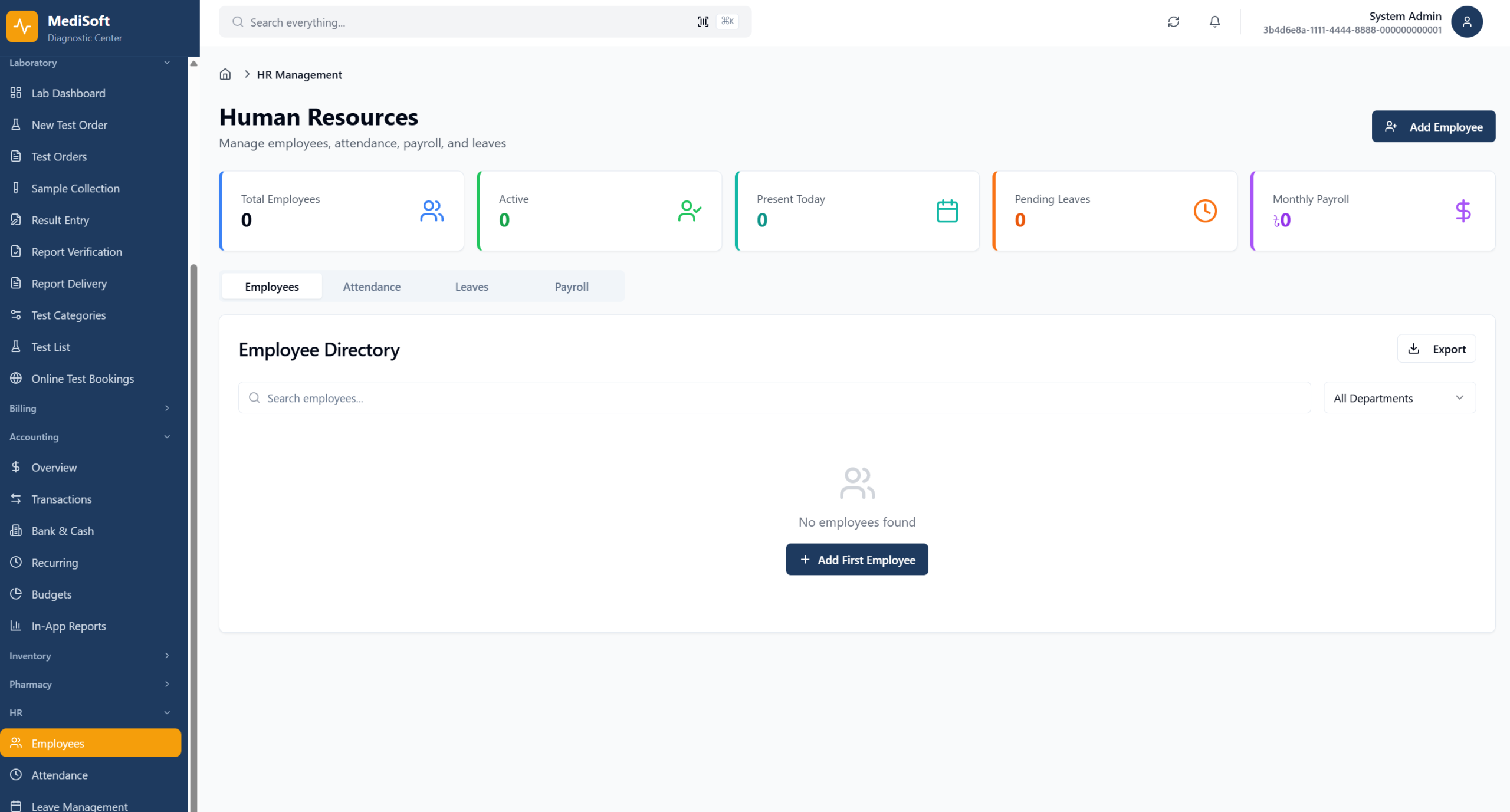The width and height of the screenshot is (1510, 812).
Task: Click the Export button
Action: (1436, 349)
